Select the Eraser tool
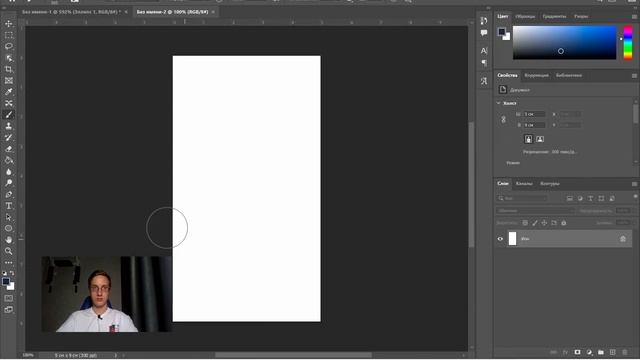640x360 pixels. (9, 149)
